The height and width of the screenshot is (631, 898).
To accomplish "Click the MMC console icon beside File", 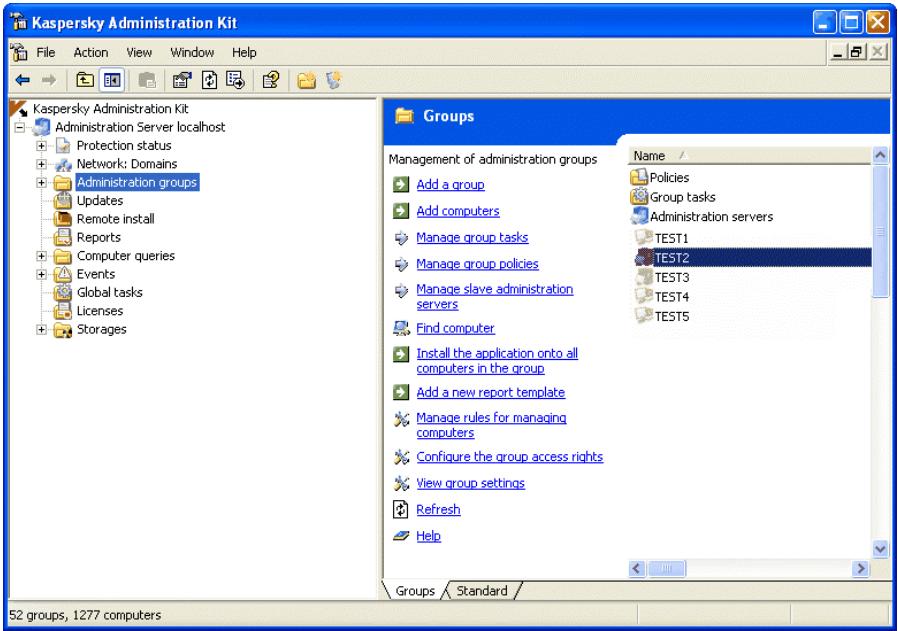I will click(x=19, y=52).
